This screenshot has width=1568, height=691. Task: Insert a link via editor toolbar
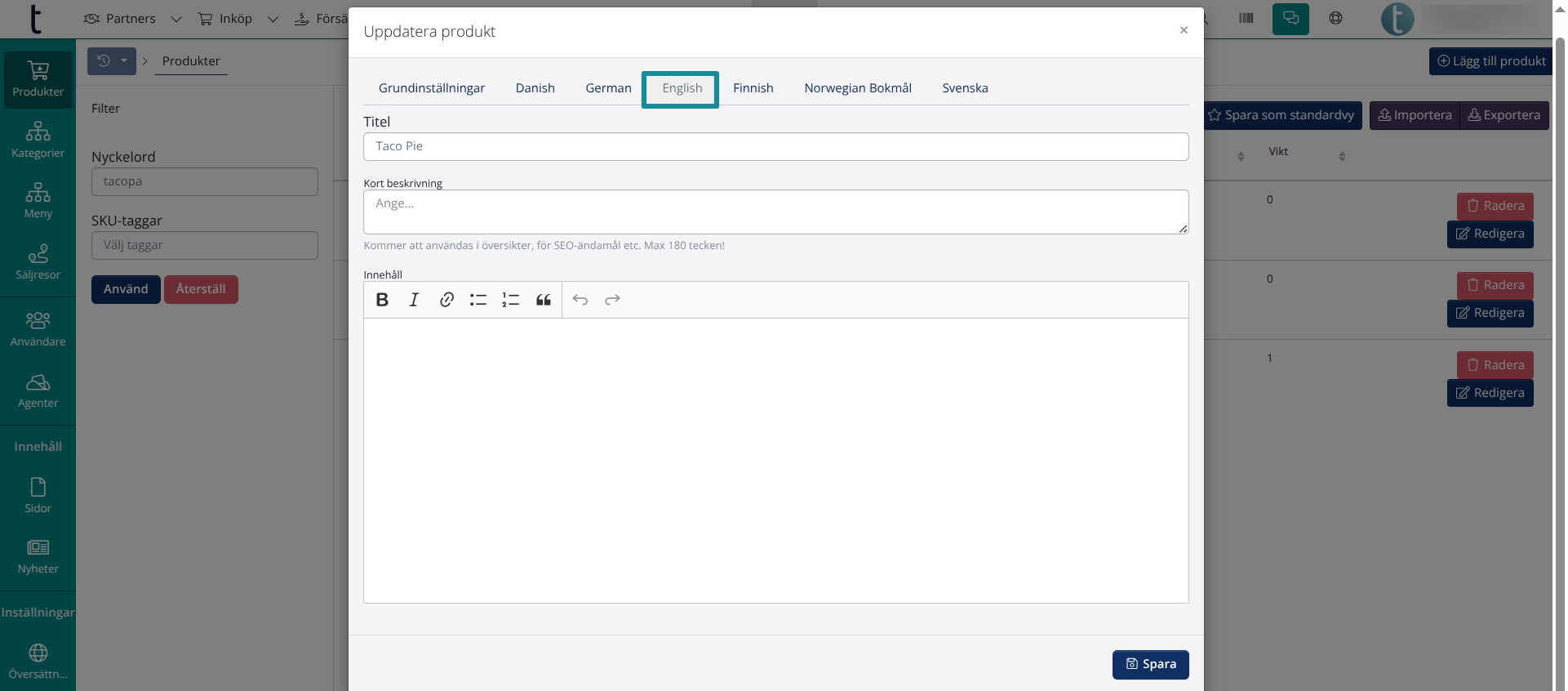pos(446,300)
